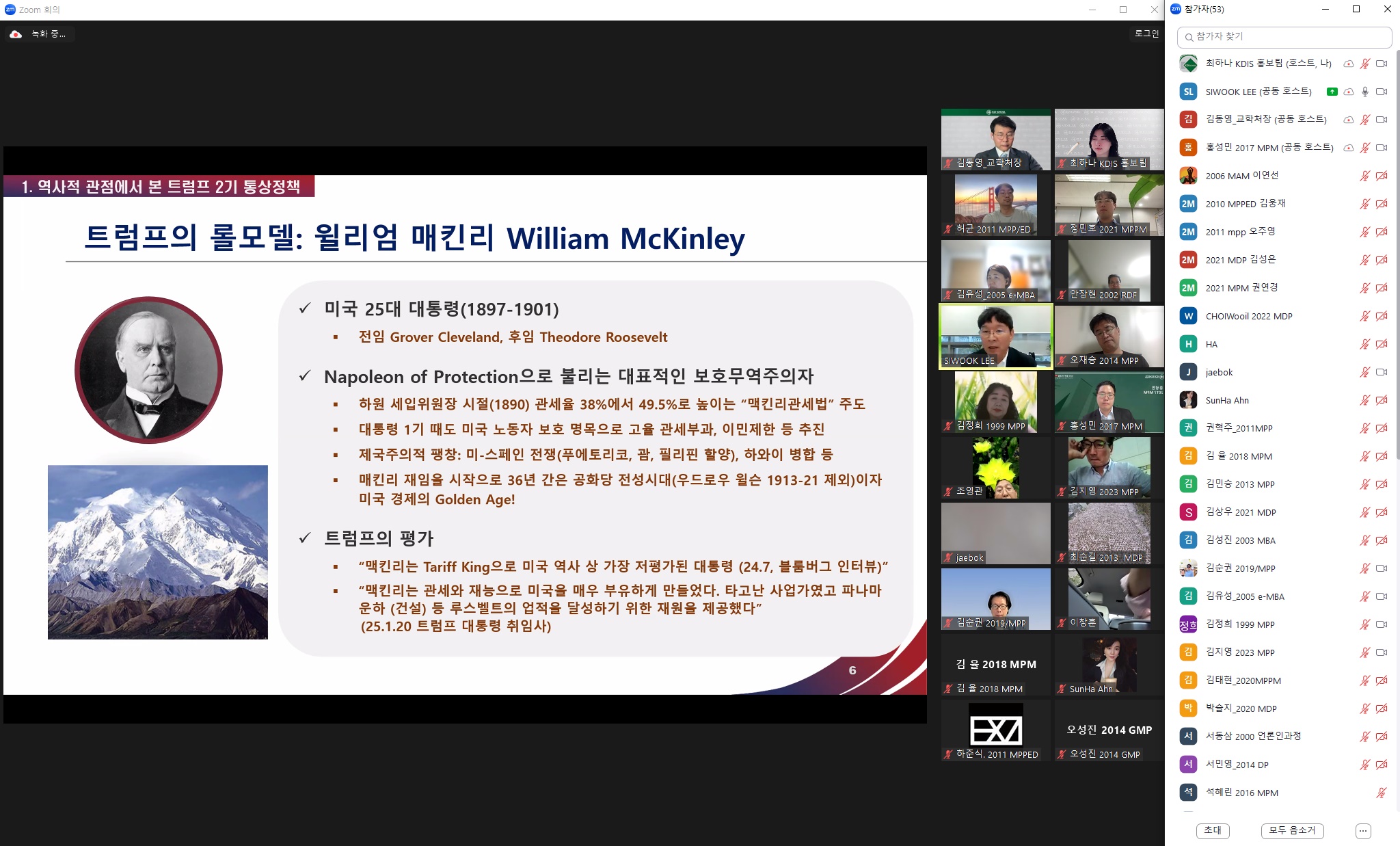1400x846 pixels.
Task: Toggle muted microphone for 2010 MPPED 김웅재
Action: [x=1364, y=204]
